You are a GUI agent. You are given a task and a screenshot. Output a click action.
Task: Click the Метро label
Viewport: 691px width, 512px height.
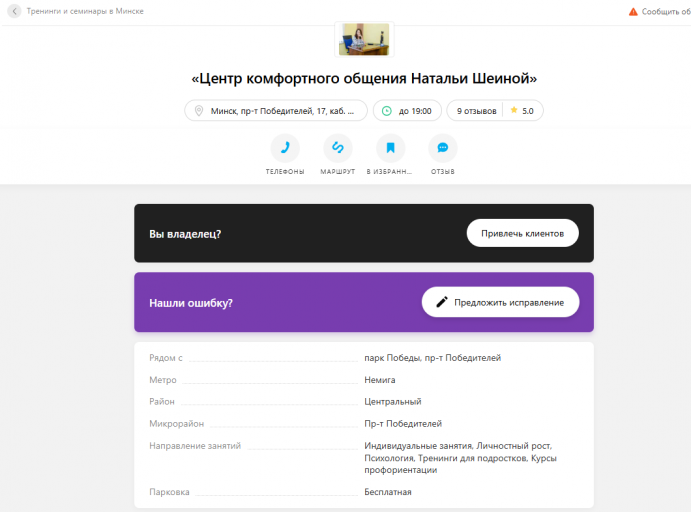163,380
